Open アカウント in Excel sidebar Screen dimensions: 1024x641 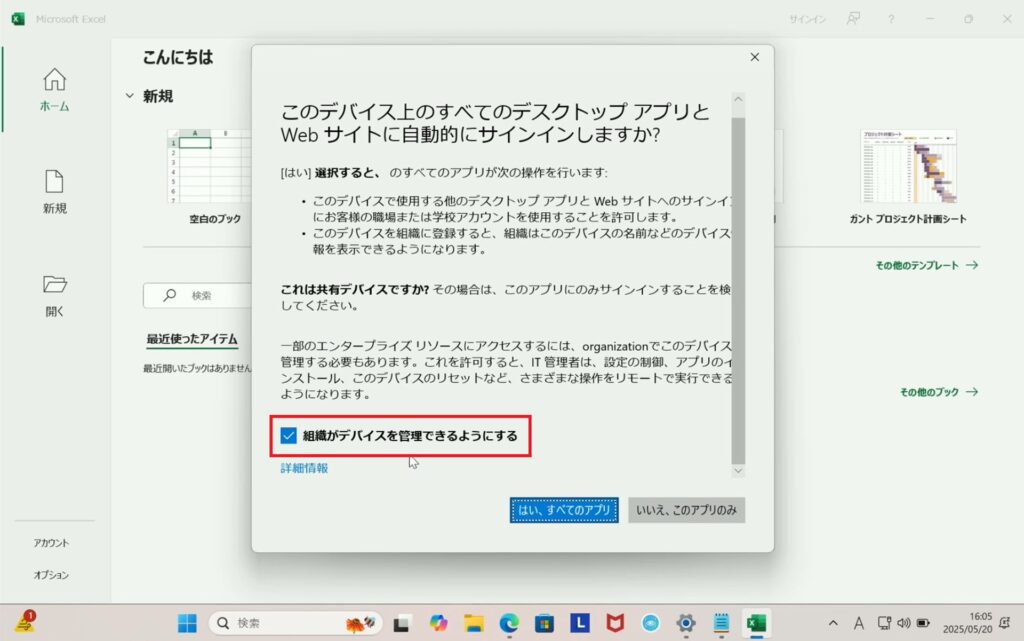[51, 542]
